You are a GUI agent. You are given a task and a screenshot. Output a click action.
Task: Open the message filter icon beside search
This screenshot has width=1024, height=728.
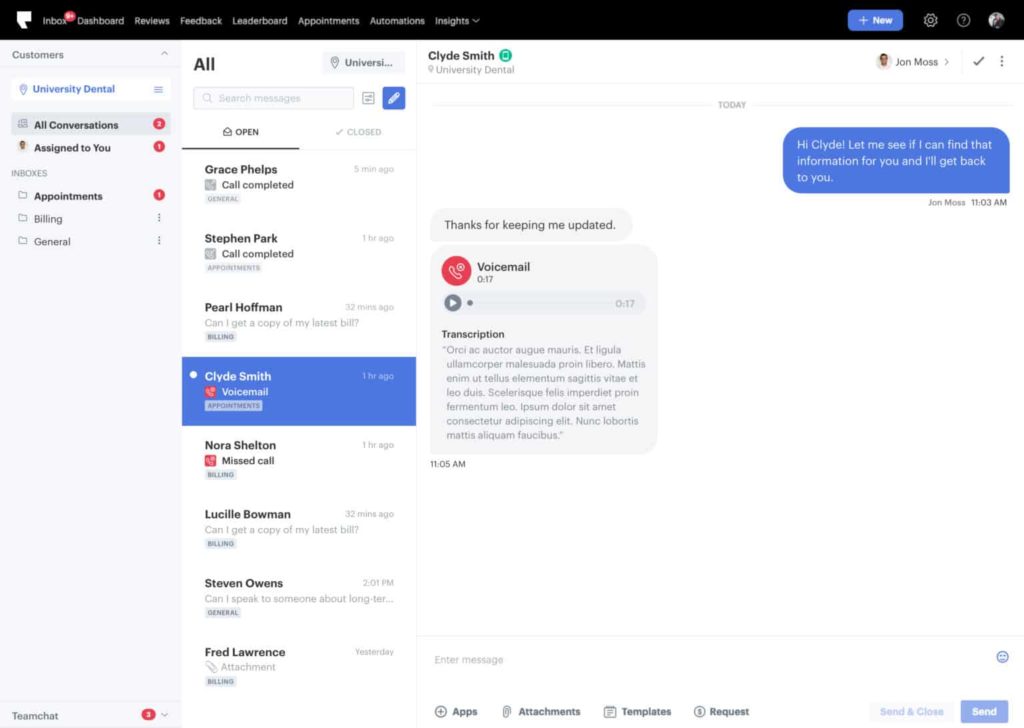coord(368,98)
